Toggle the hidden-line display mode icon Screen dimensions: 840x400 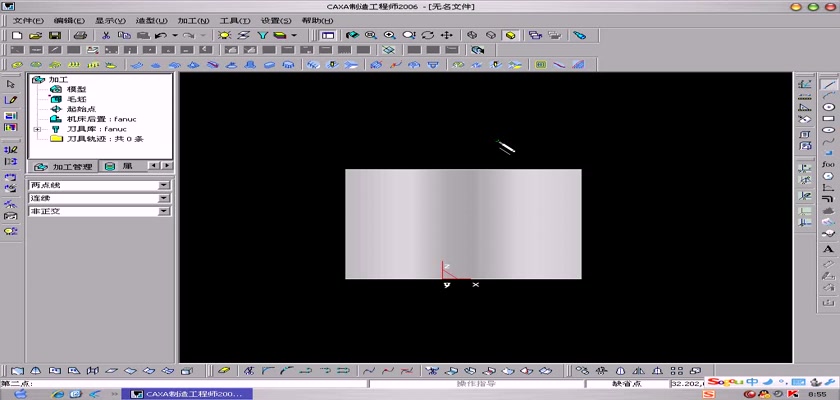point(491,35)
